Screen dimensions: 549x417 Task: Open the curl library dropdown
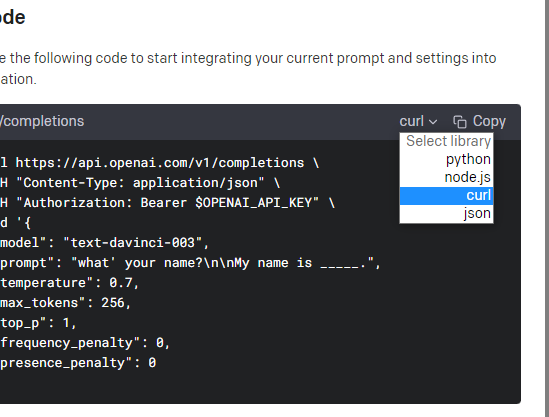(x=418, y=121)
